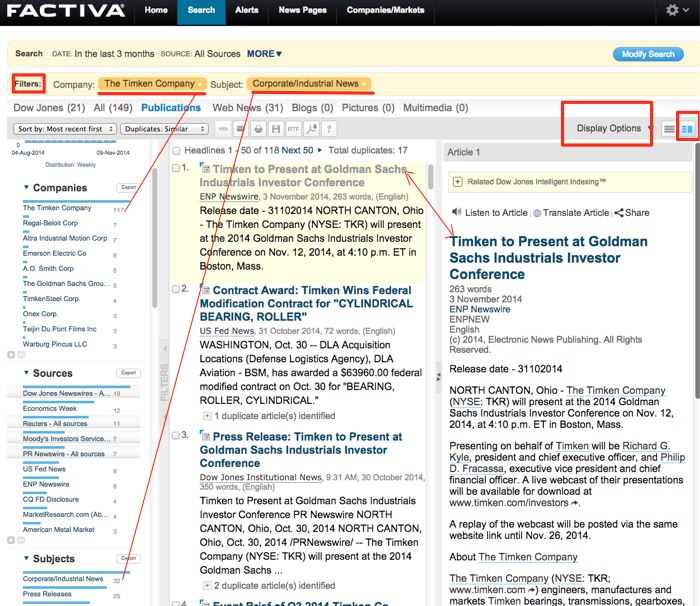Open Dow Jones Institutional News source link
The width and height of the screenshot is (700, 606).
pyautogui.click(x=261, y=477)
